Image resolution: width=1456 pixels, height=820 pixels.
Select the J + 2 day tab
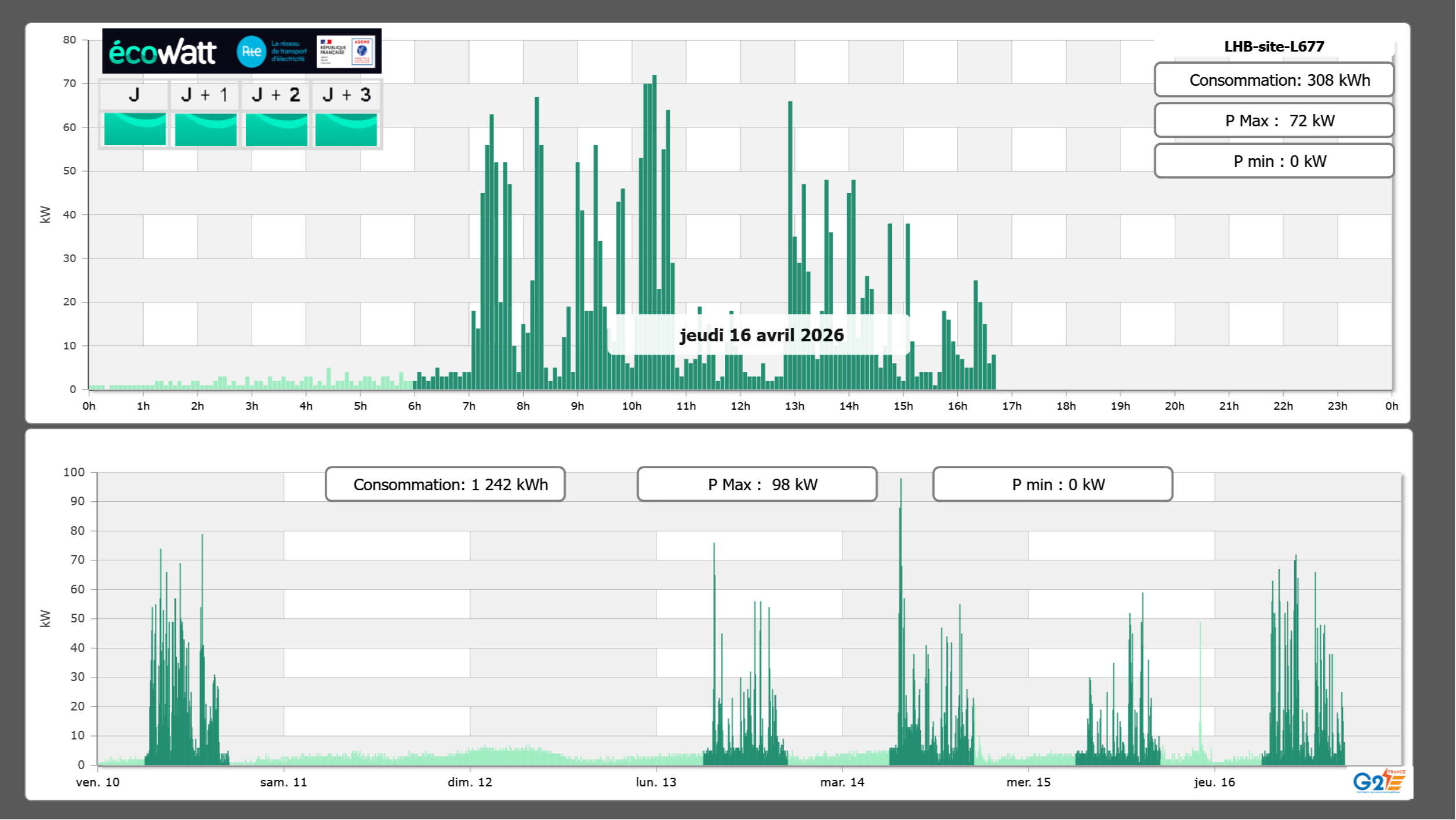(276, 95)
